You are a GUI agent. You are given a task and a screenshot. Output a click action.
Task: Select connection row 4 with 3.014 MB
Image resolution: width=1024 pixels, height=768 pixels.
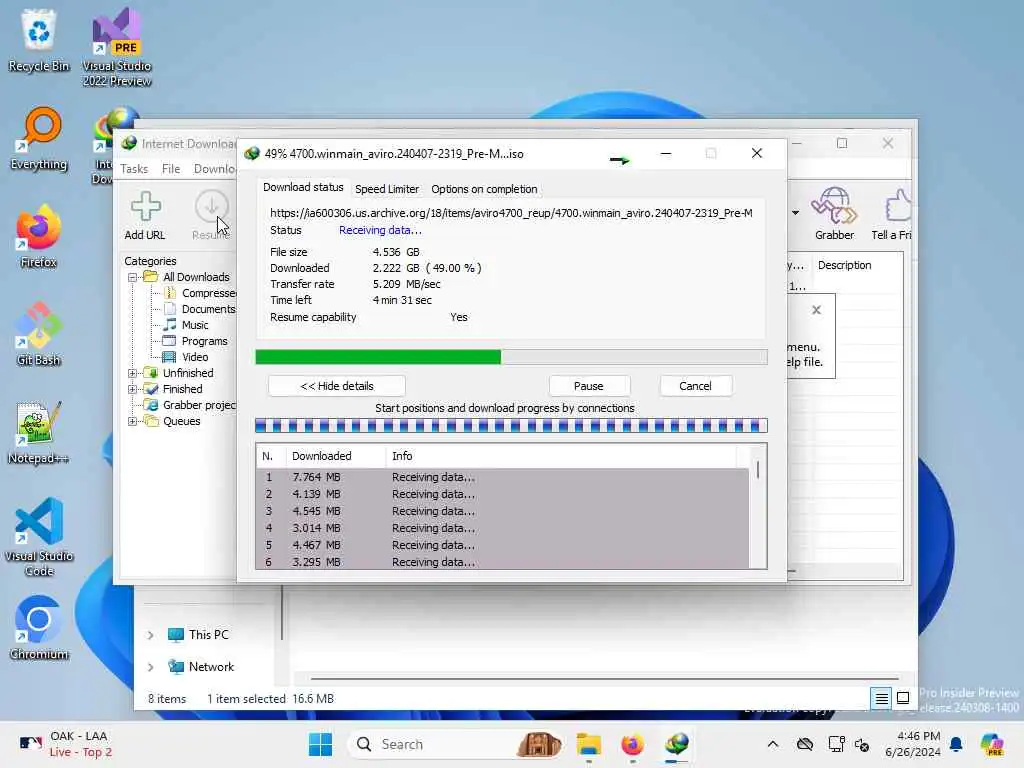pos(502,528)
